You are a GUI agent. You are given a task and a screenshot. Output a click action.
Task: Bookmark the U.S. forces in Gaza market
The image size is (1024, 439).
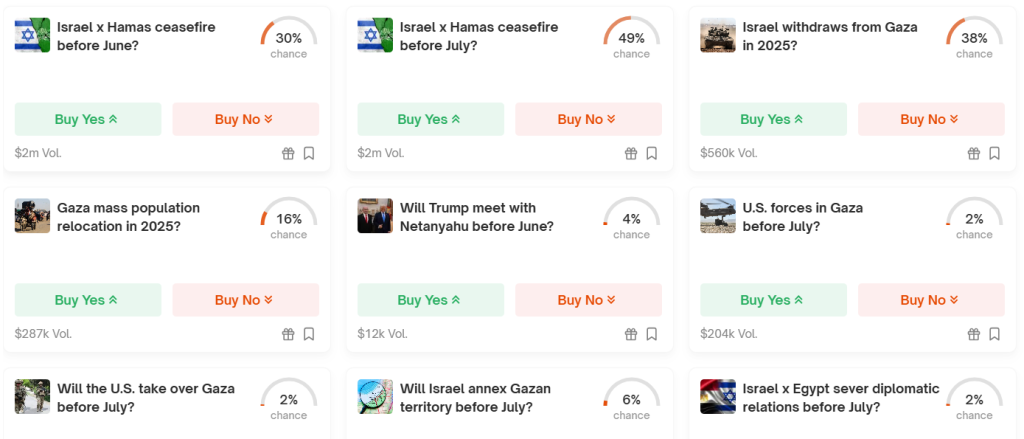(x=995, y=334)
